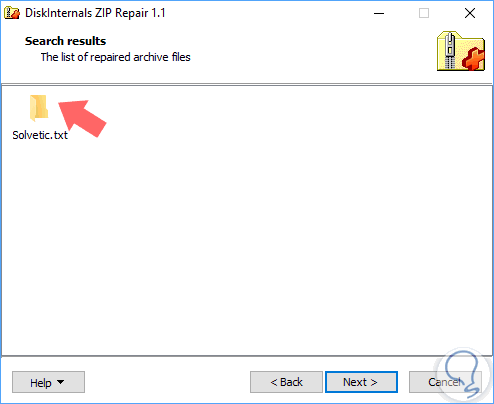494x404 pixels.
Task: Close the ZIP Repair wizard window
Action: click(470, 13)
